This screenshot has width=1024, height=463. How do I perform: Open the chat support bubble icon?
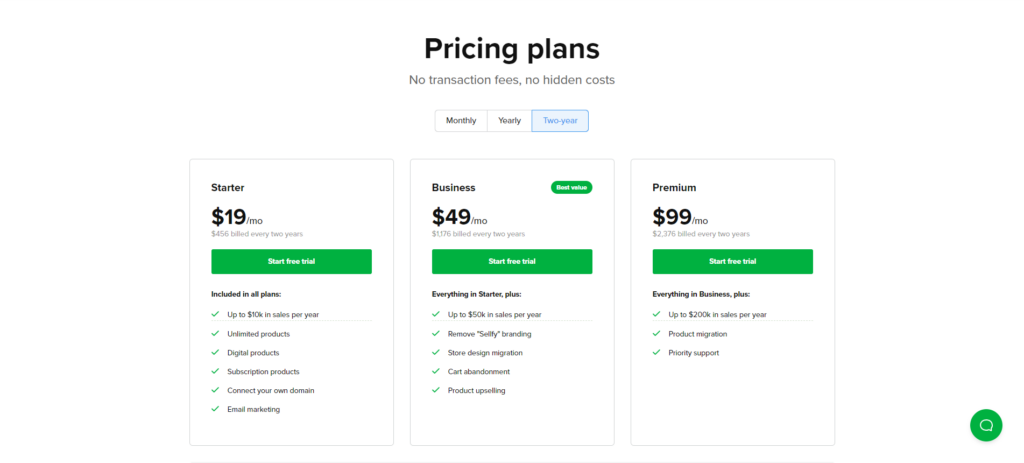pyautogui.click(x=985, y=425)
